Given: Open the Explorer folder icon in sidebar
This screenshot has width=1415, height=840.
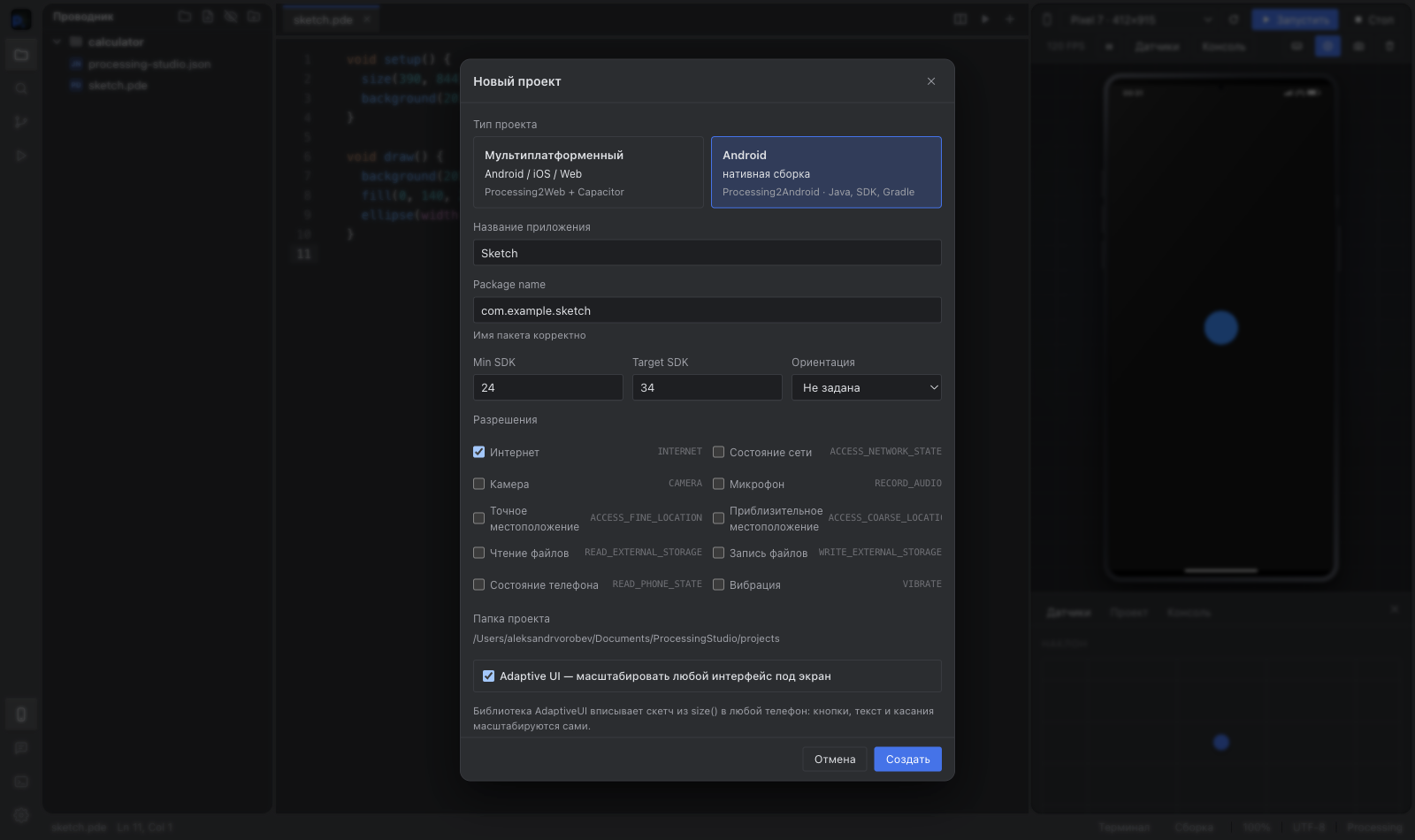Looking at the screenshot, I should (x=21, y=55).
